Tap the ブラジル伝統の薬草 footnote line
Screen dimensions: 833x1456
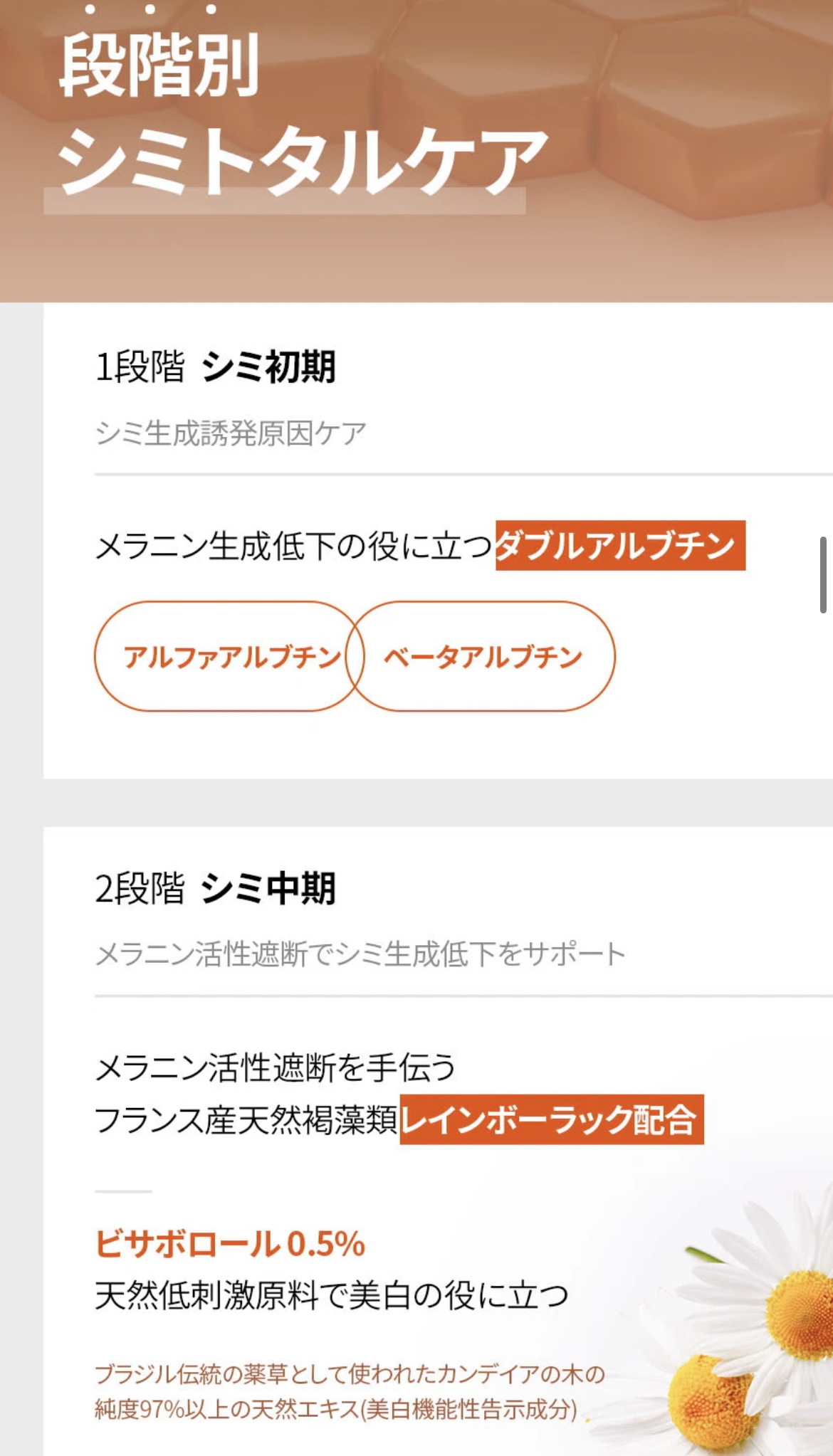click(x=350, y=1373)
